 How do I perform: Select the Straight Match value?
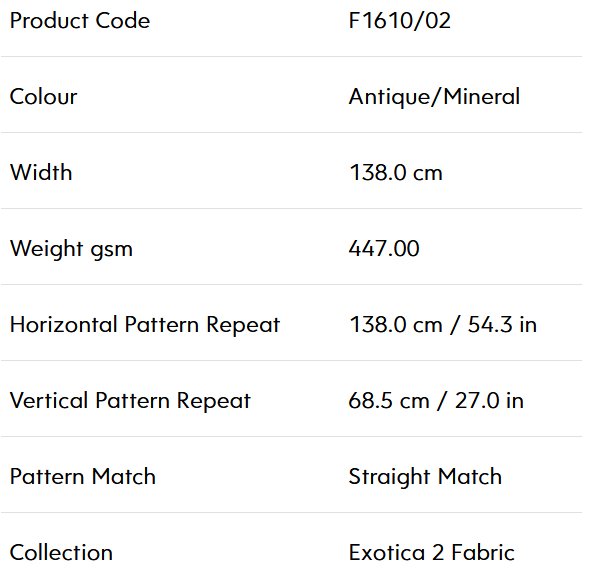[x=425, y=477]
